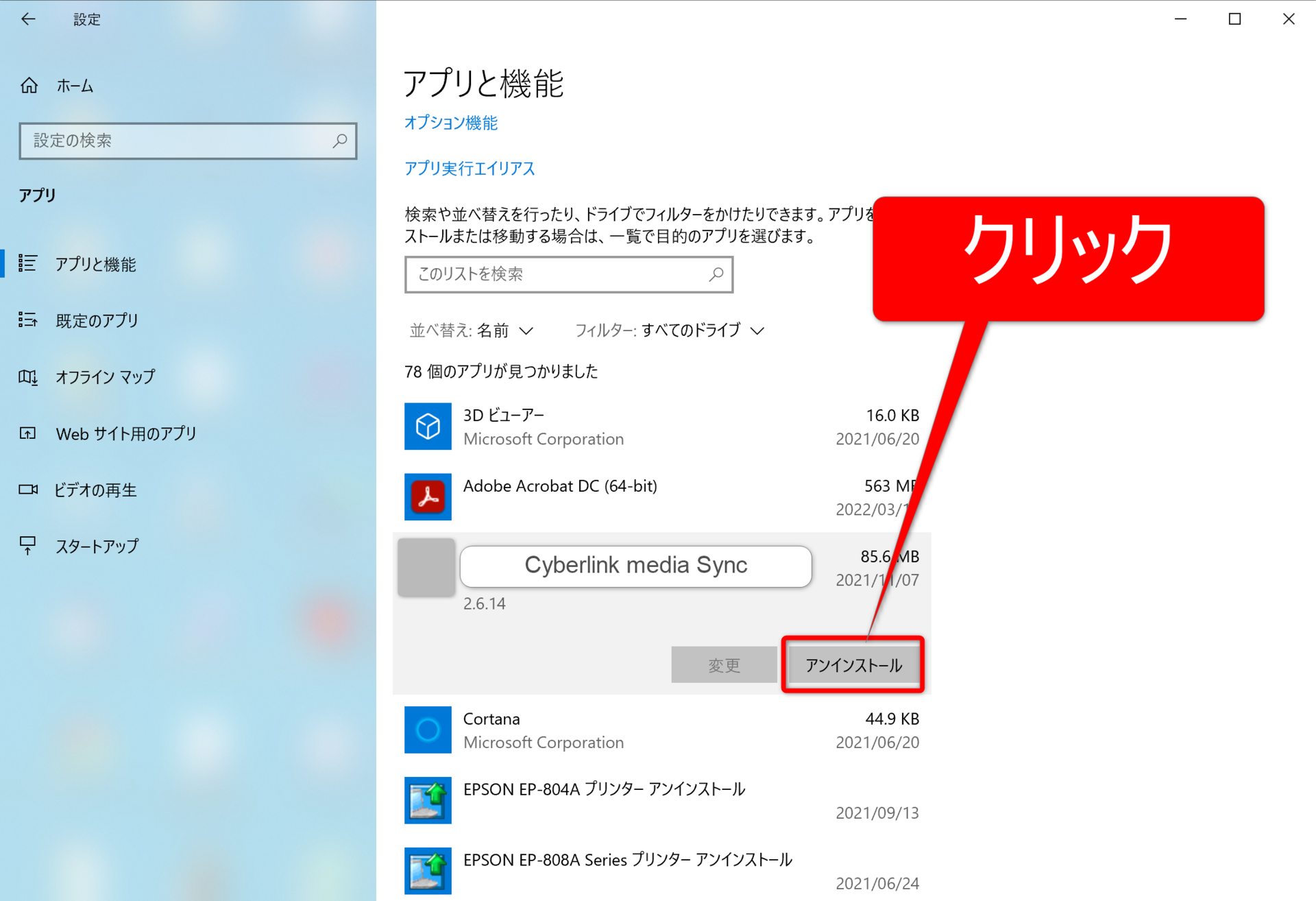Open the 並べ替え: 名前 sort dropdown
This screenshot has height=901, width=1316.
472,331
